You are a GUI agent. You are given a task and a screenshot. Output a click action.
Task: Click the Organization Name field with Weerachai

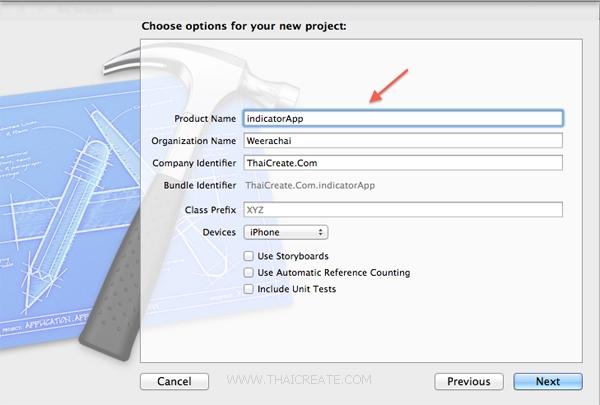(x=403, y=140)
